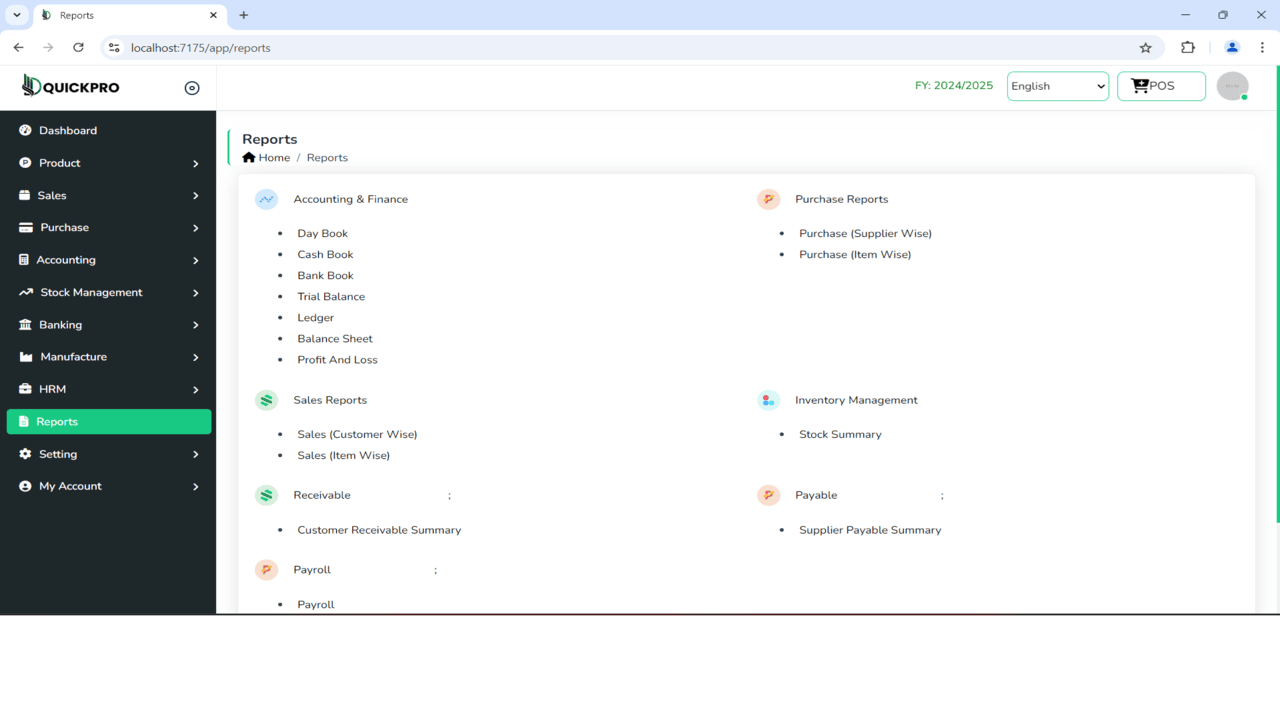The height and width of the screenshot is (720, 1280).
Task: Click the user profile avatar with status indicator
Action: [x=1232, y=86]
